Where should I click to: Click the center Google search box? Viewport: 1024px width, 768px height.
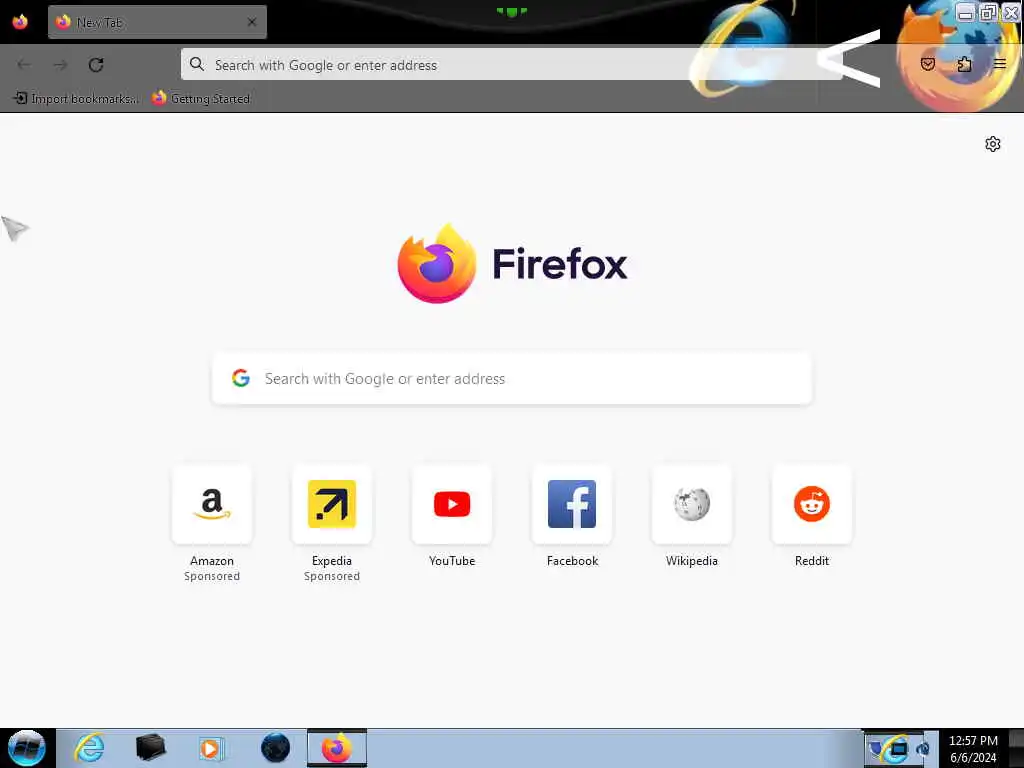[512, 379]
